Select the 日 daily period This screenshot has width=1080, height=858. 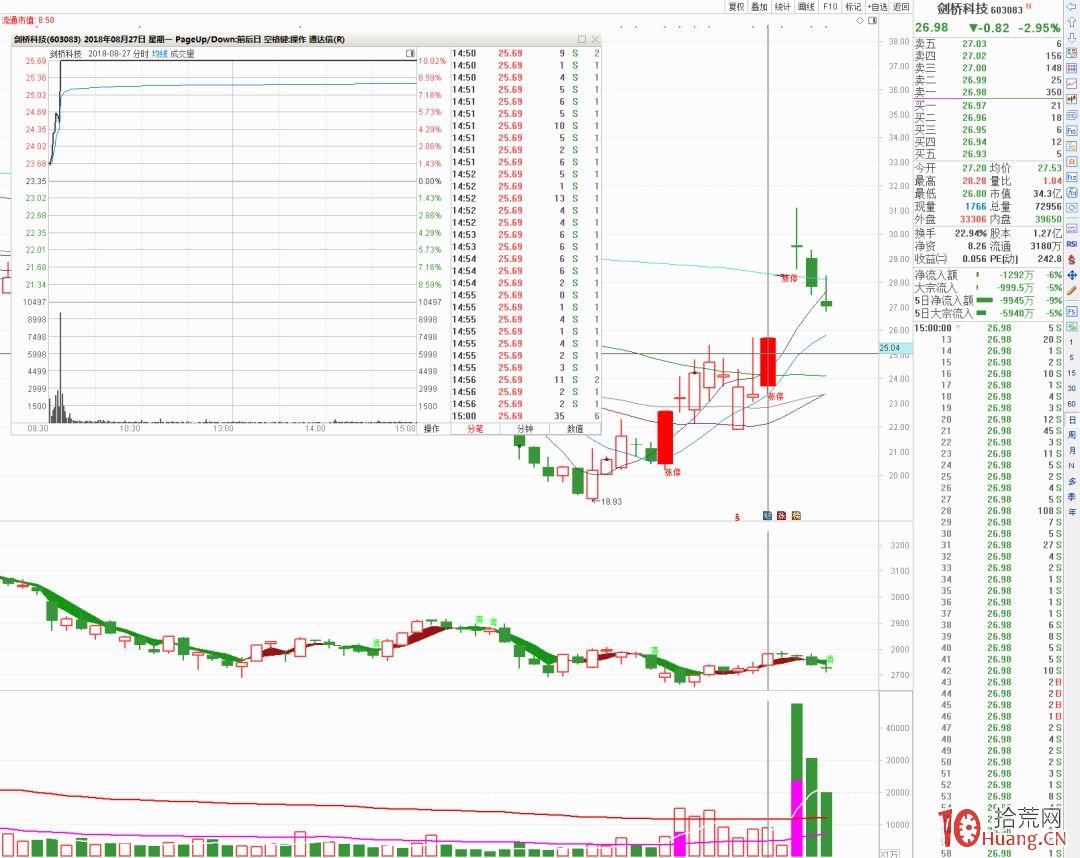[x=1072, y=419]
